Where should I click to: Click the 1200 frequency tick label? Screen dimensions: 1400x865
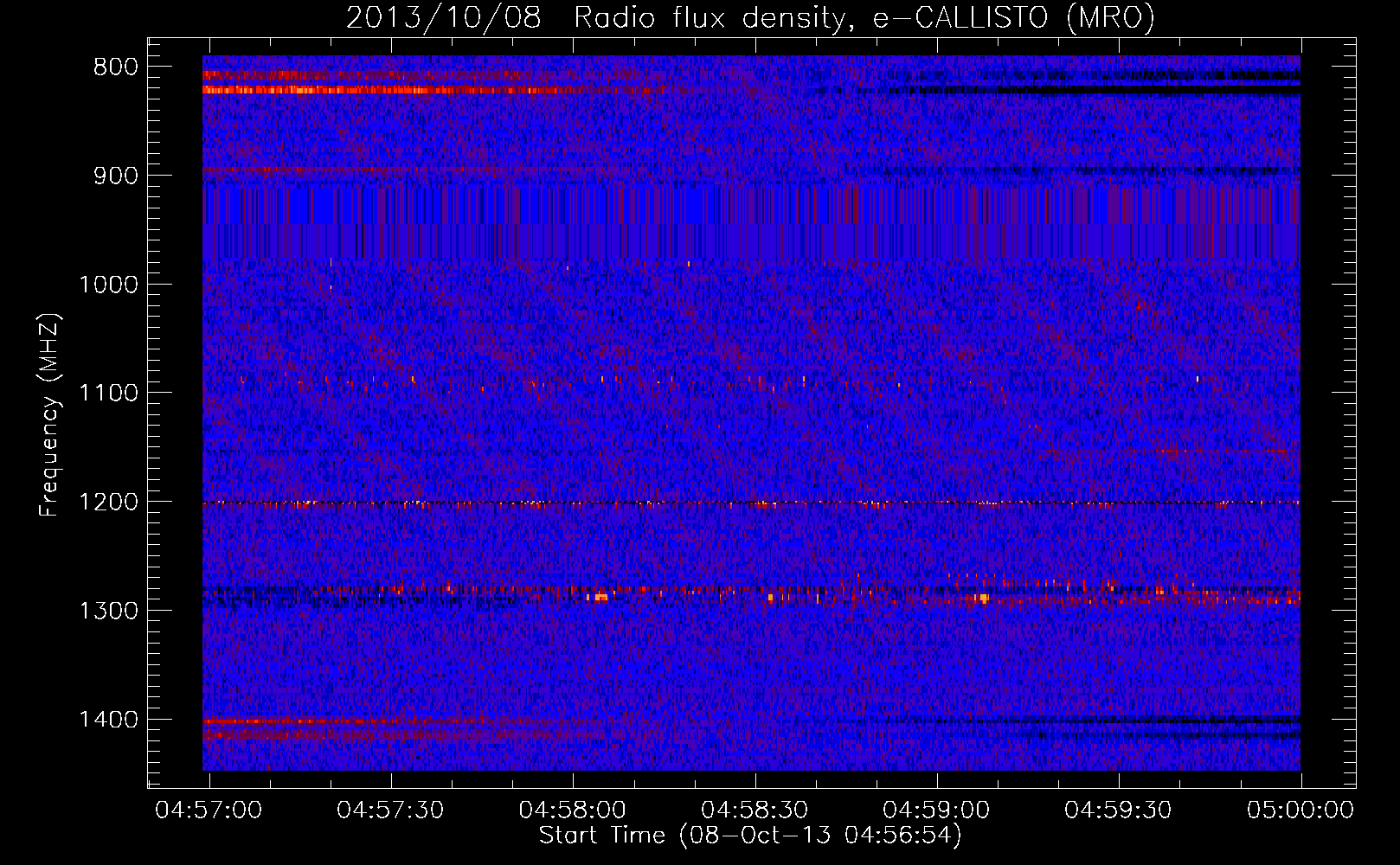108,503
